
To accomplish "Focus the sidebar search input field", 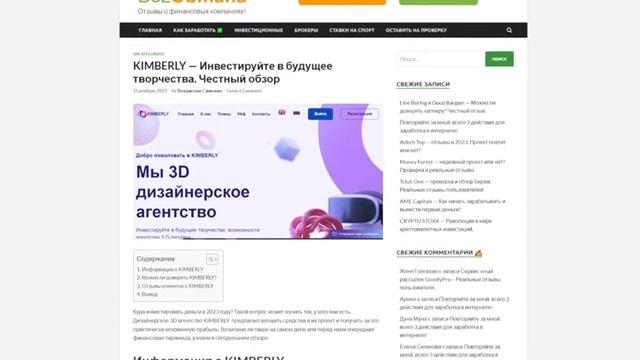I will pos(441,59).
